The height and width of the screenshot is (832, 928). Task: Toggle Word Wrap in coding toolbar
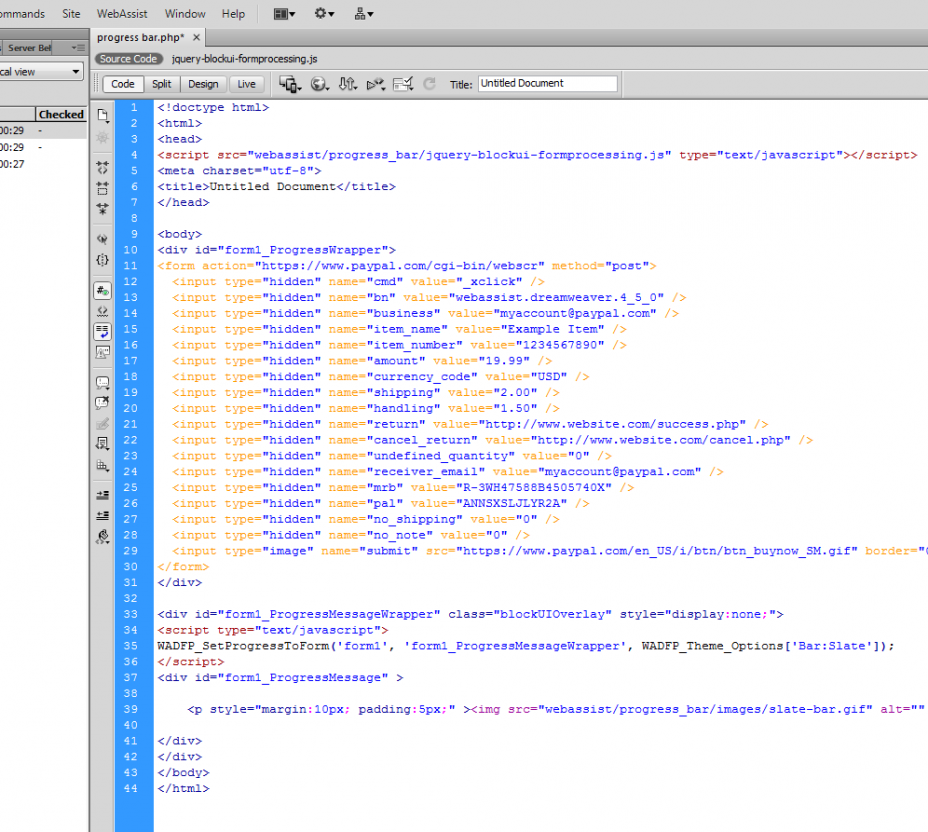(x=102, y=332)
